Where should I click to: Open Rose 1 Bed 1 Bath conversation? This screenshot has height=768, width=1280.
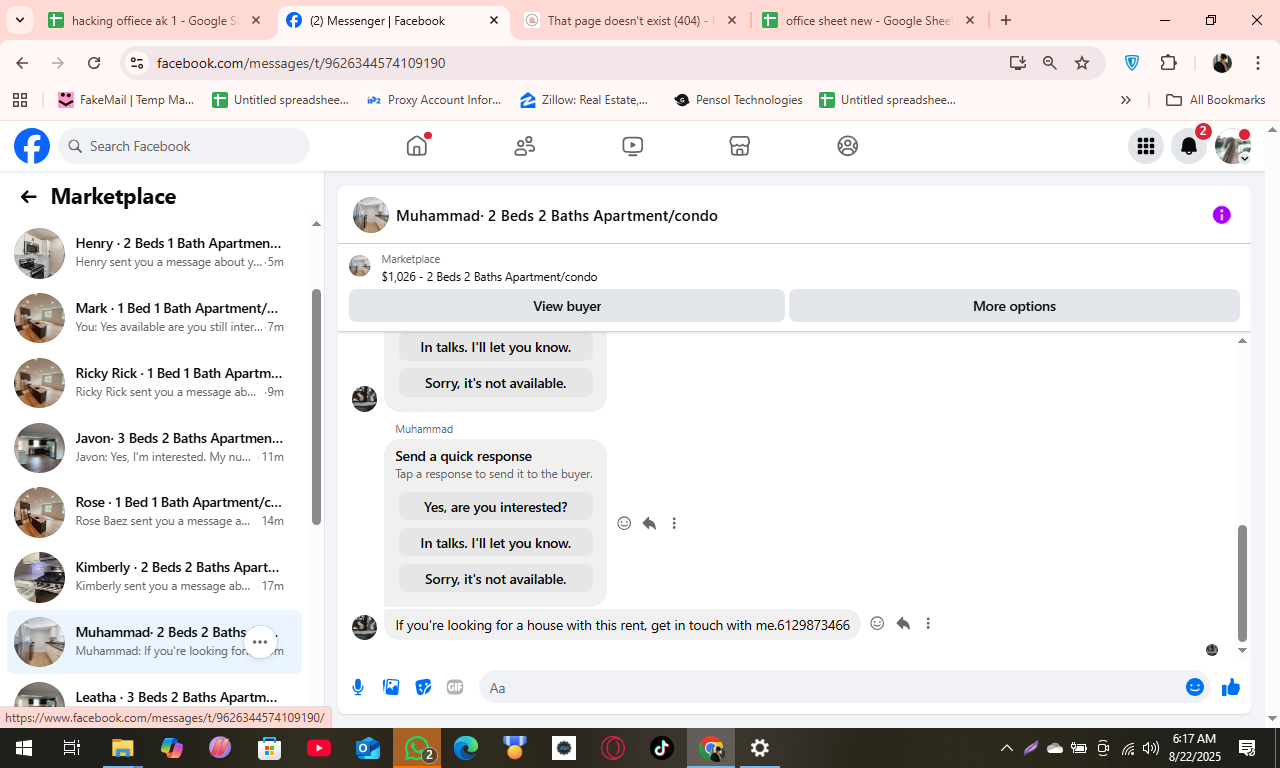pyautogui.click(x=155, y=511)
